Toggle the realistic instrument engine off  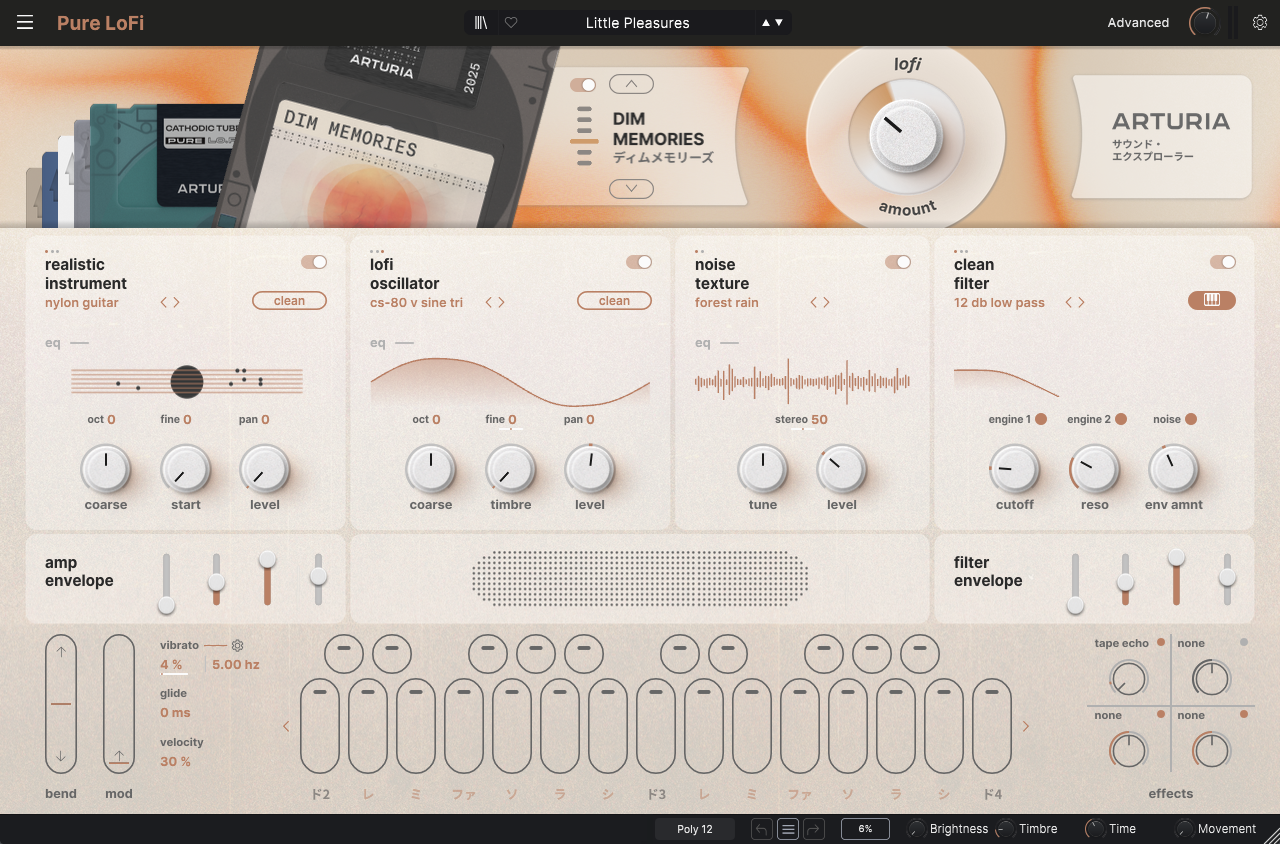click(314, 262)
